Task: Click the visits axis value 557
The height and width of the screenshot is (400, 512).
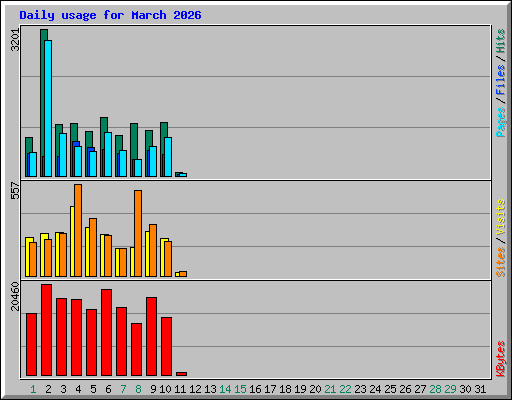Action: (15, 190)
